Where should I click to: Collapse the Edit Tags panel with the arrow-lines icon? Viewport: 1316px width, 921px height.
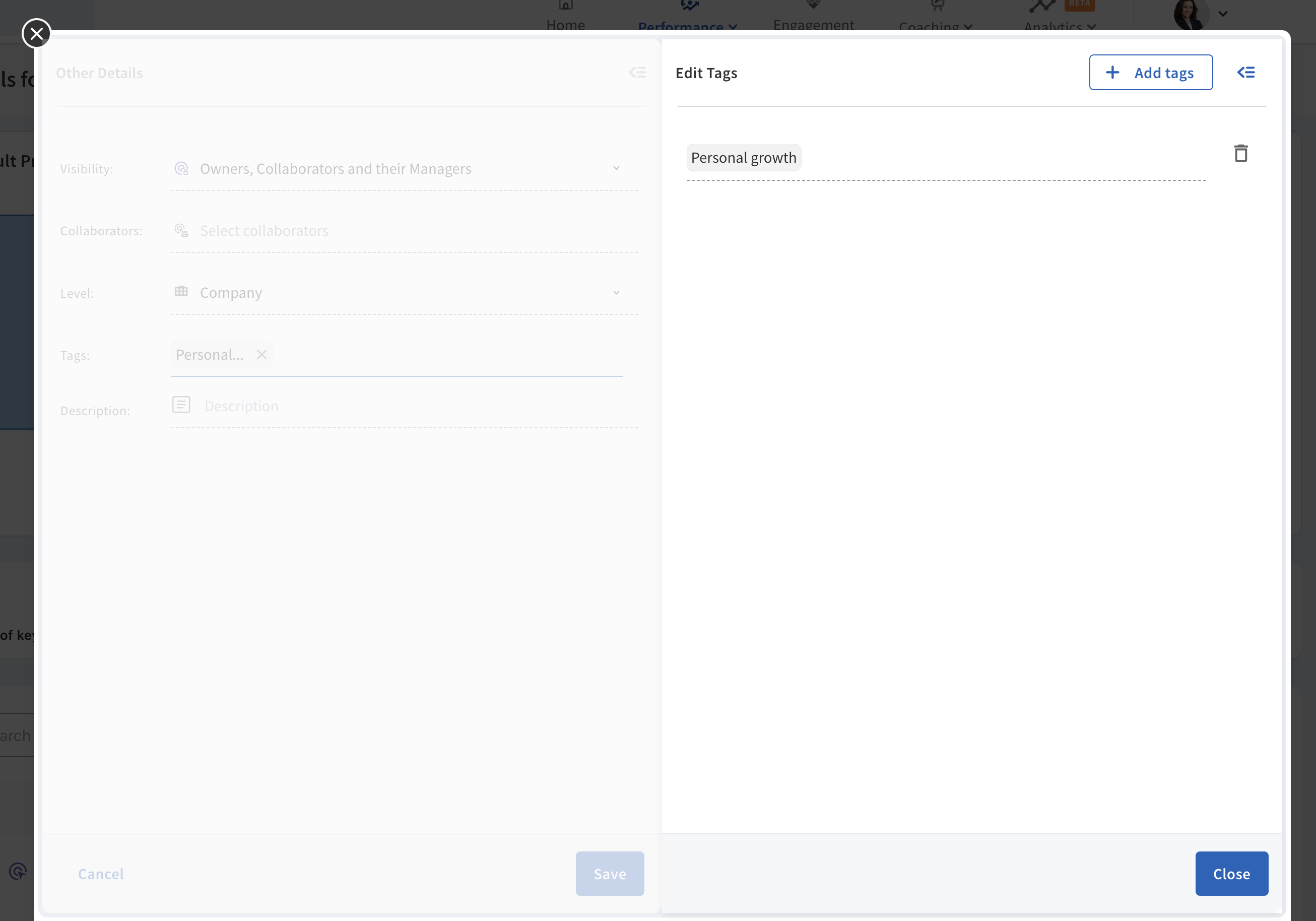1245,73
